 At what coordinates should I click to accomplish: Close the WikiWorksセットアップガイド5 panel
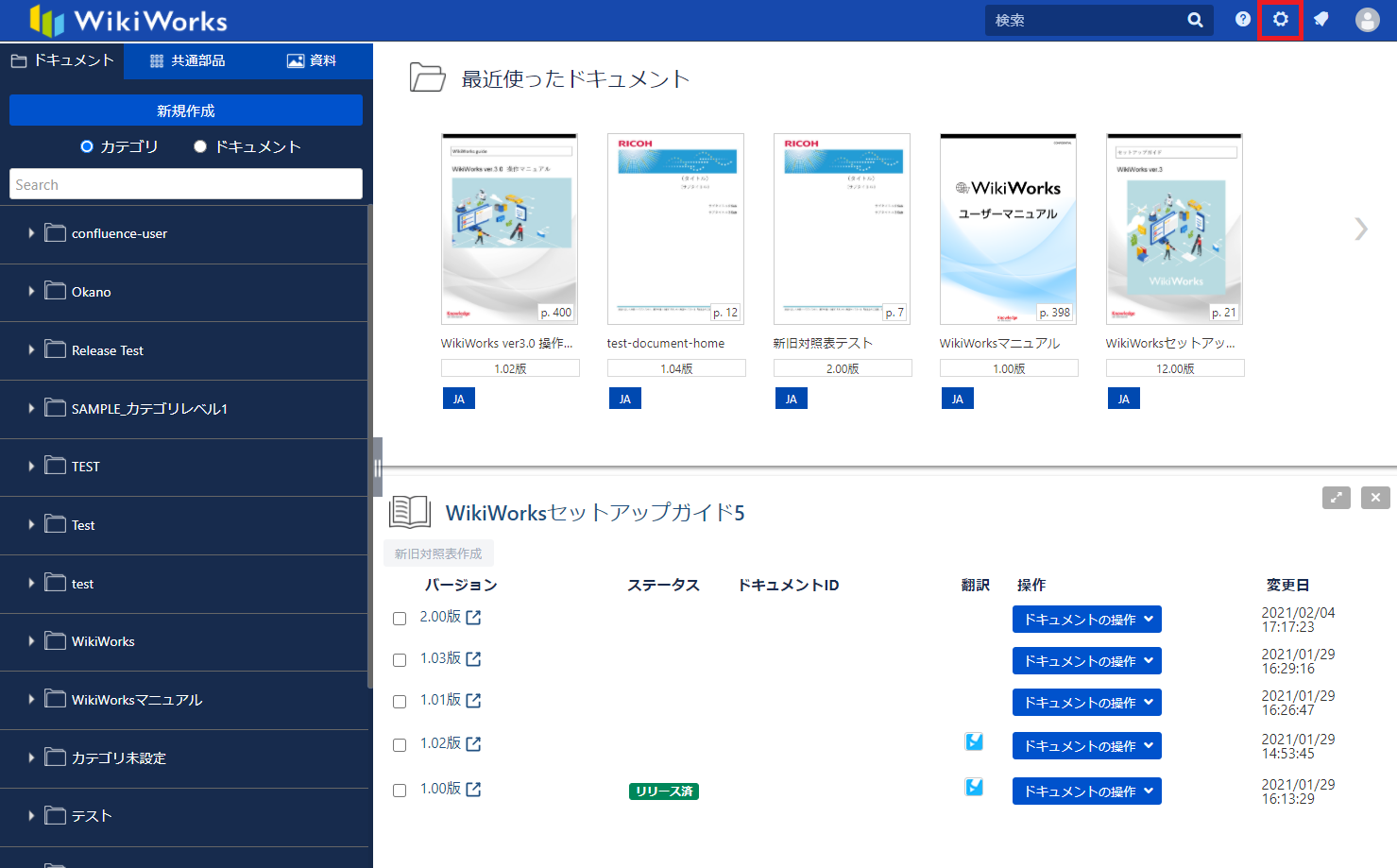(x=1375, y=498)
